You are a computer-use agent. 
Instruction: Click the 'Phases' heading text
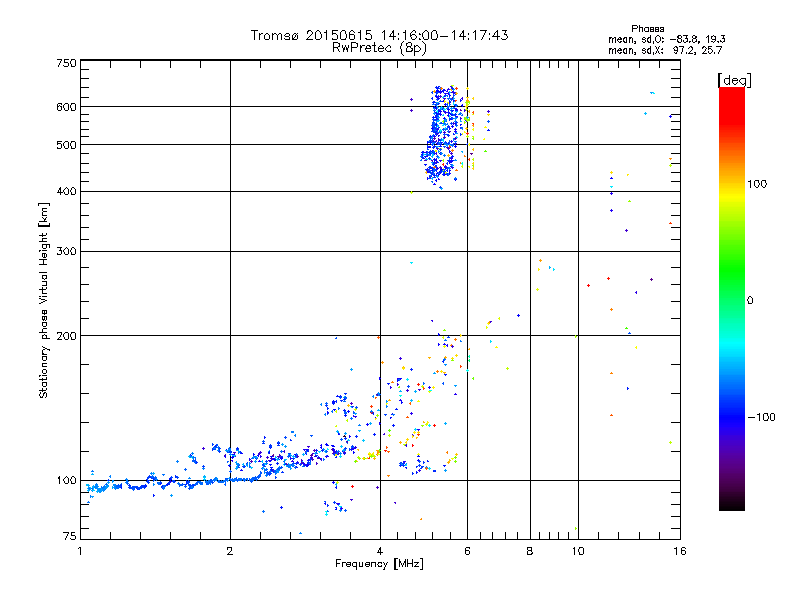click(x=647, y=29)
